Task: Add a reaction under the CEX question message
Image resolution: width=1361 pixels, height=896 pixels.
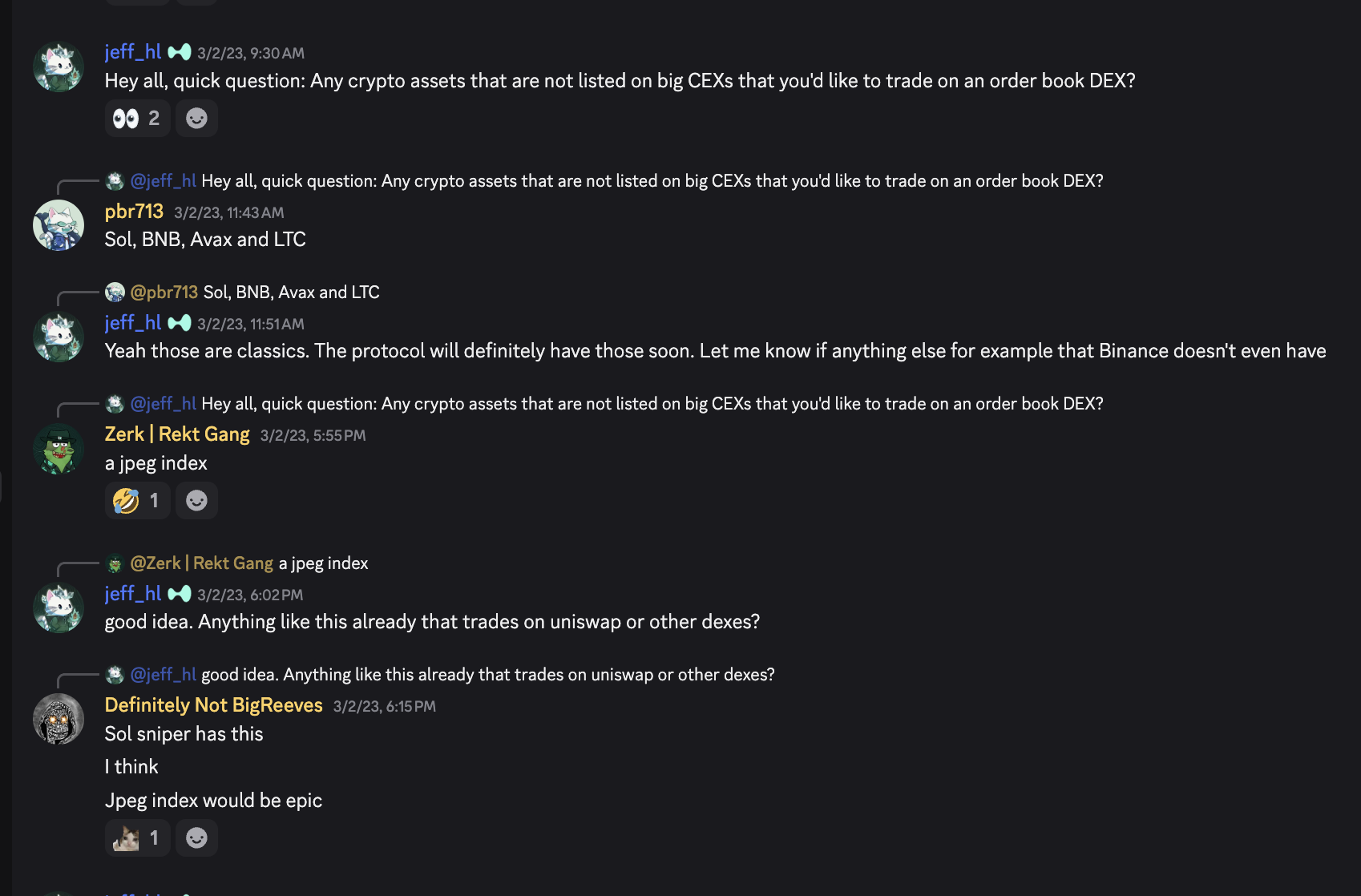Action: click(196, 119)
